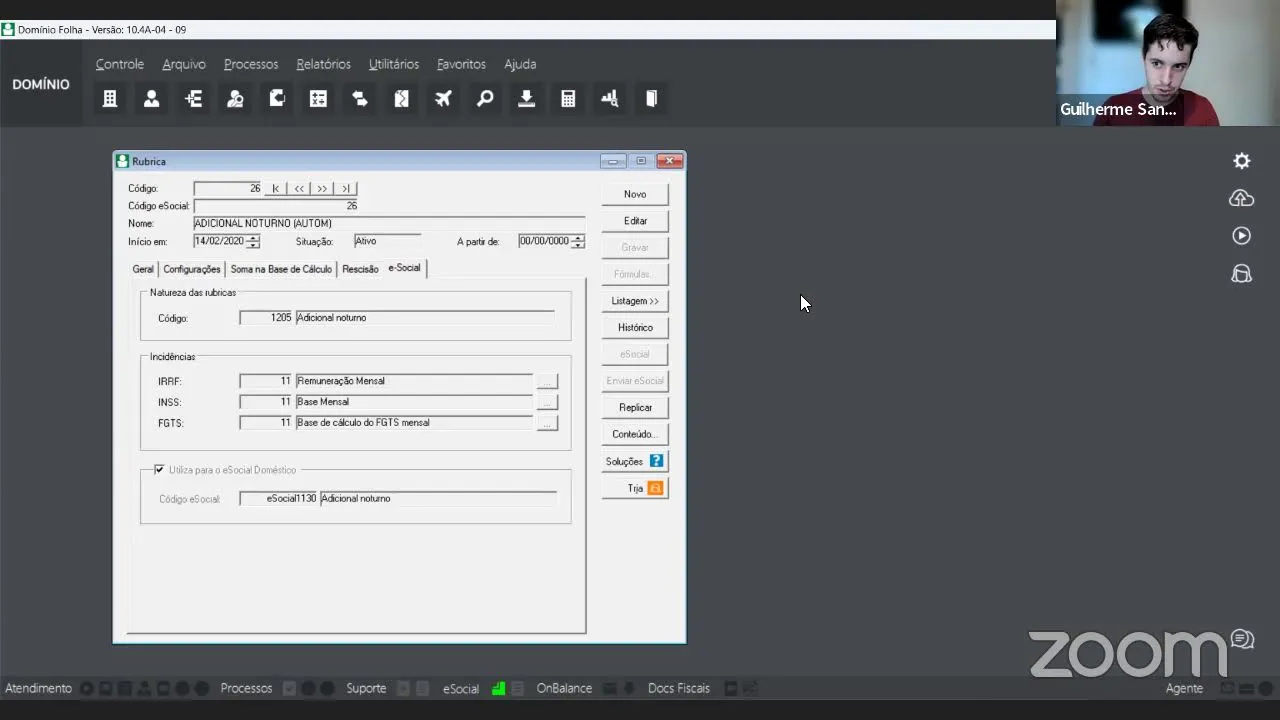The height and width of the screenshot is (720, 1280).
Task: Click the door exit toolbar icon
Action: 651,99
